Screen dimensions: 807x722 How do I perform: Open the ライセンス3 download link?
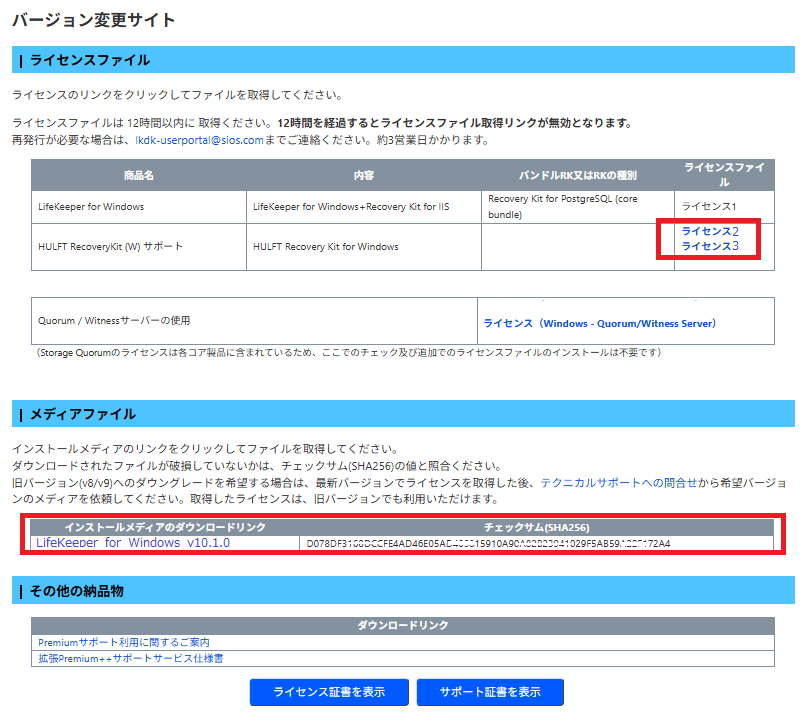coord(710,246)
